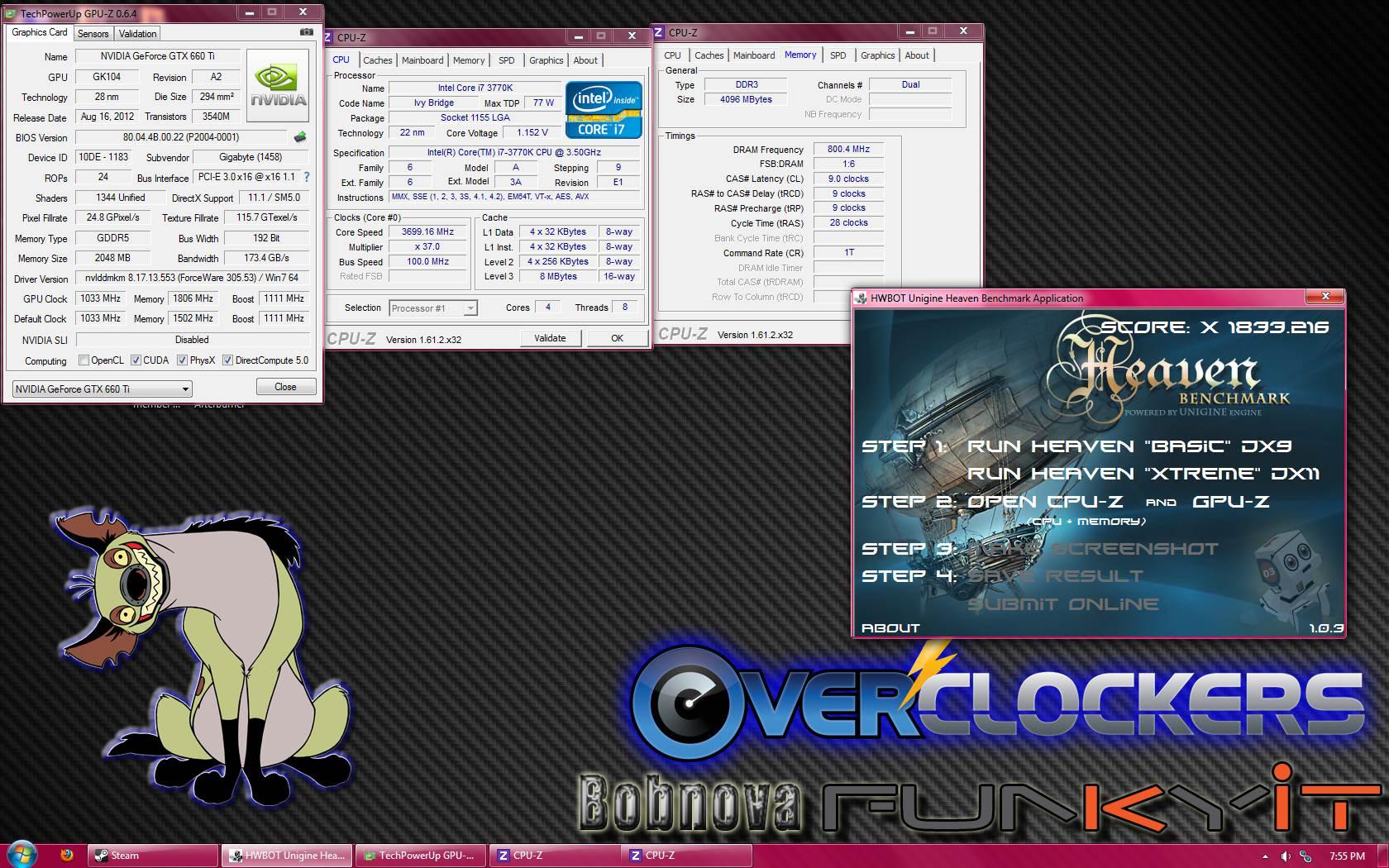The height and width of the screenshot is (868, 1389).
Task: Click the CPU-Z CPU window title icon
Action: click(329, 37)
